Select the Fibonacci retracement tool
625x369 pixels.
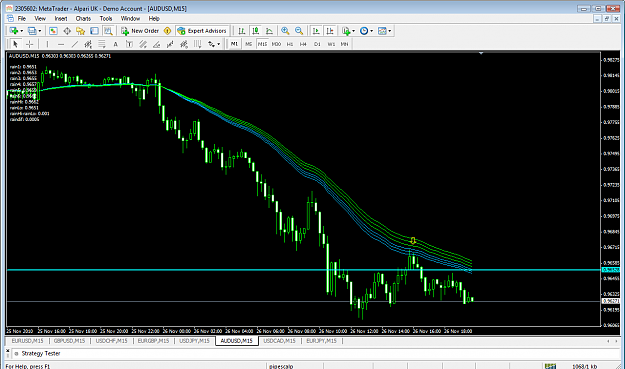[x=102, y=44]
